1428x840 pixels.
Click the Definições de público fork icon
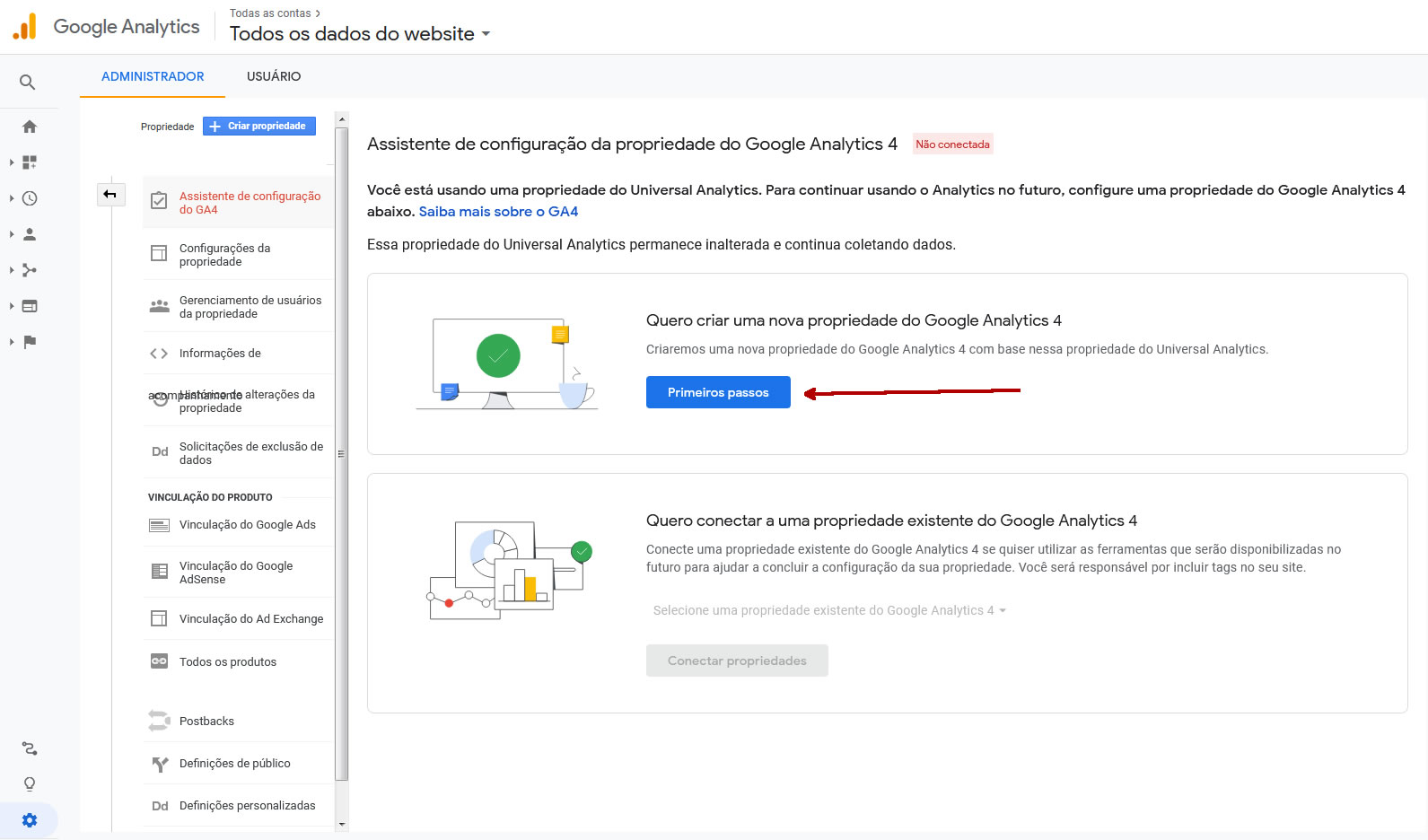[160, 764]
